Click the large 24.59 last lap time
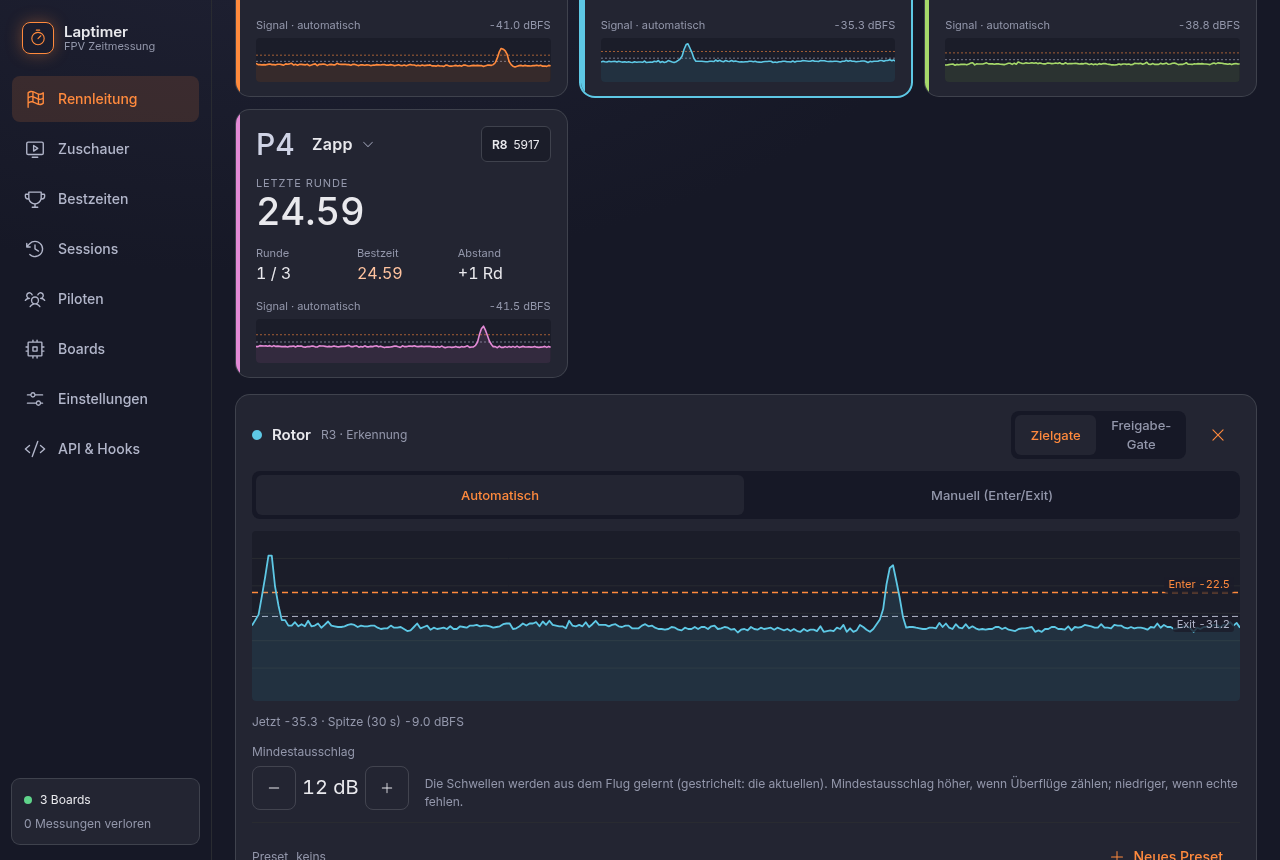 [311, 212]
